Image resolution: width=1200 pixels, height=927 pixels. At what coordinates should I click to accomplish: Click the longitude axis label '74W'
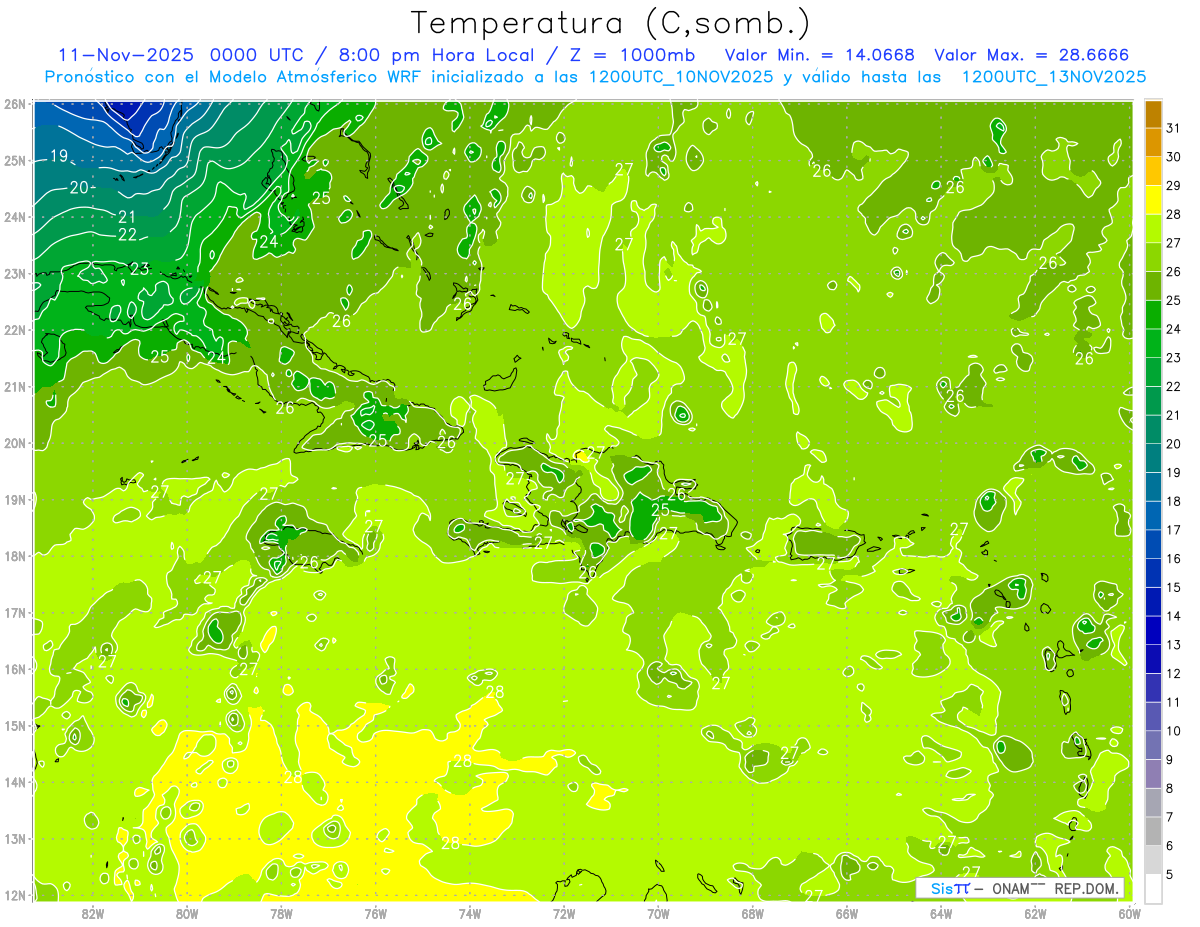pos(470,914)
